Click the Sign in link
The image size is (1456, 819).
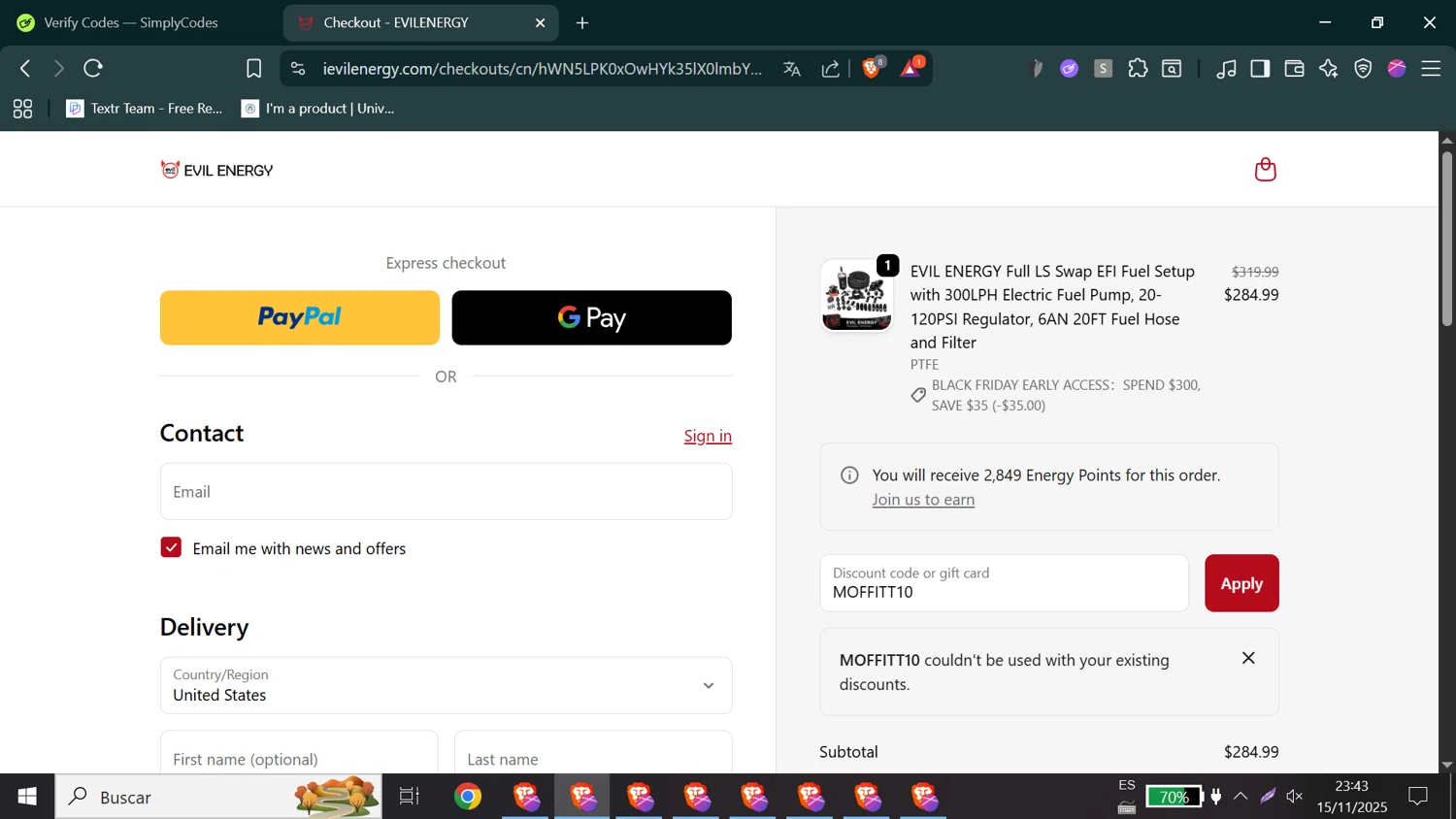pyautogui.click(x=708, y=436)
